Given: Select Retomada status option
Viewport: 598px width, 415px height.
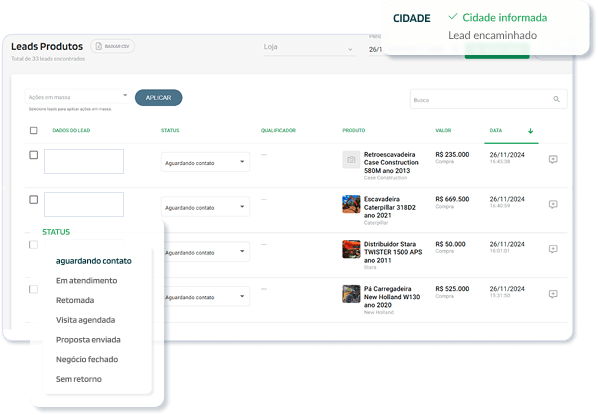Looking at the screenshot, I should click(75, 300).
